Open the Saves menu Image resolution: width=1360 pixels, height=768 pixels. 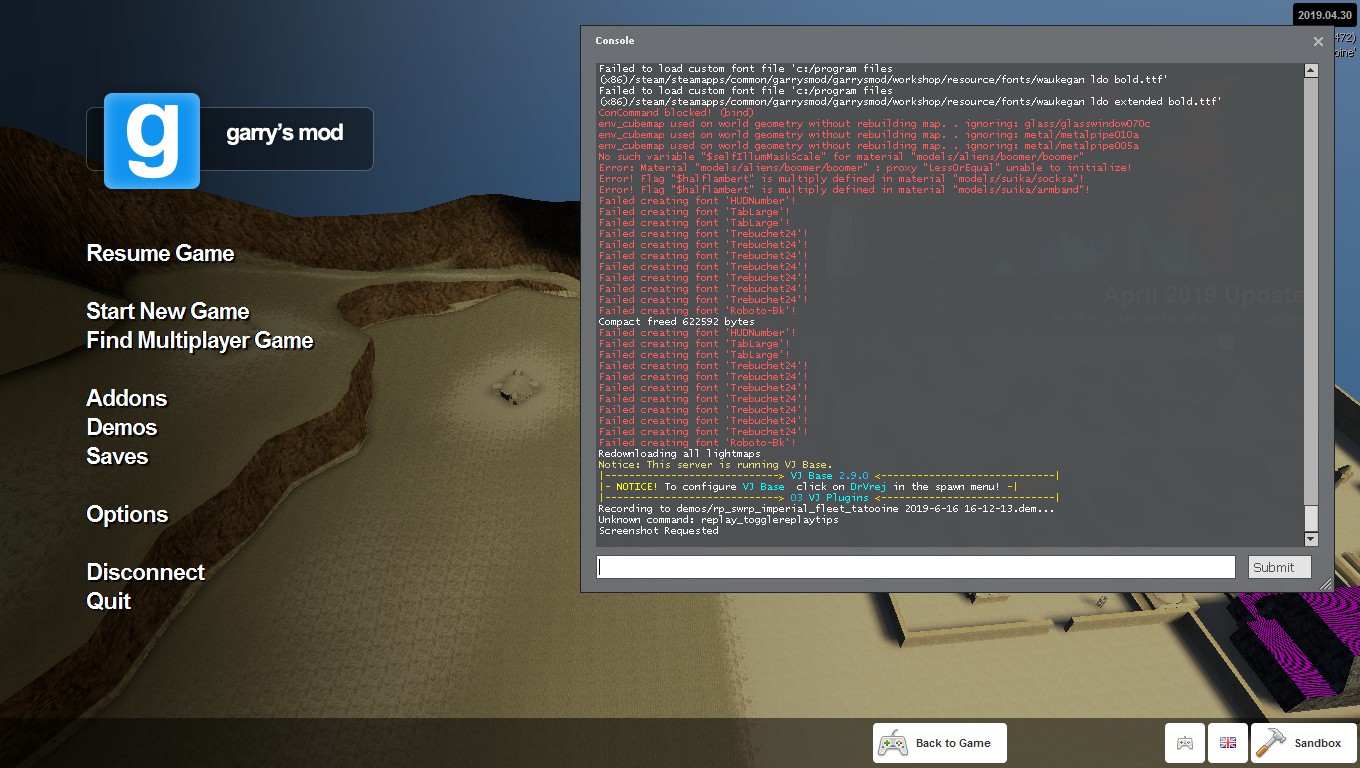tap(117, 456)
